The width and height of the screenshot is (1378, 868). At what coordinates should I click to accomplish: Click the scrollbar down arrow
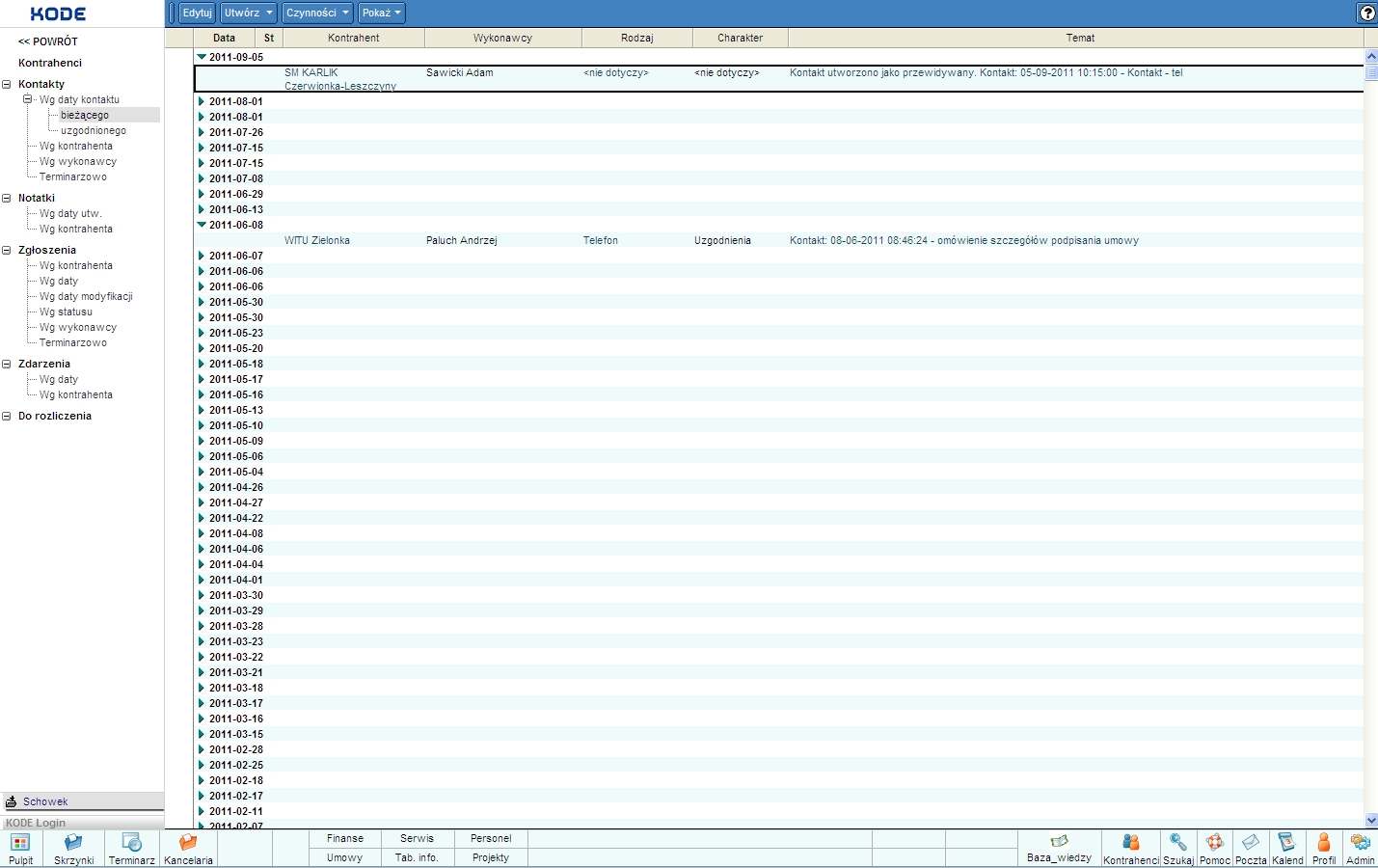point(1371,820)
